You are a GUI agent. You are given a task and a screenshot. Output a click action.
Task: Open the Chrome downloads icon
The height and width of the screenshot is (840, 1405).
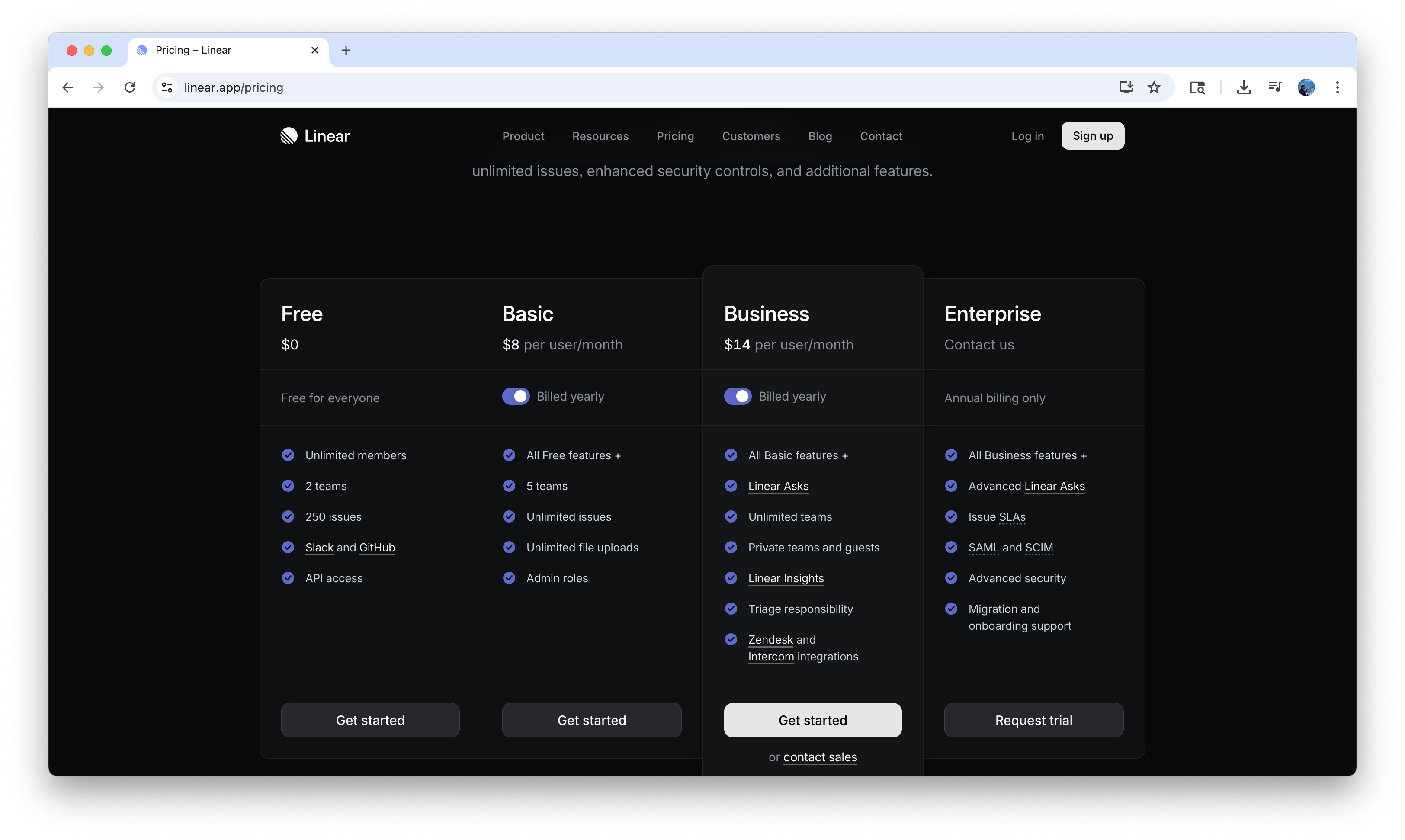(1244, 87)
